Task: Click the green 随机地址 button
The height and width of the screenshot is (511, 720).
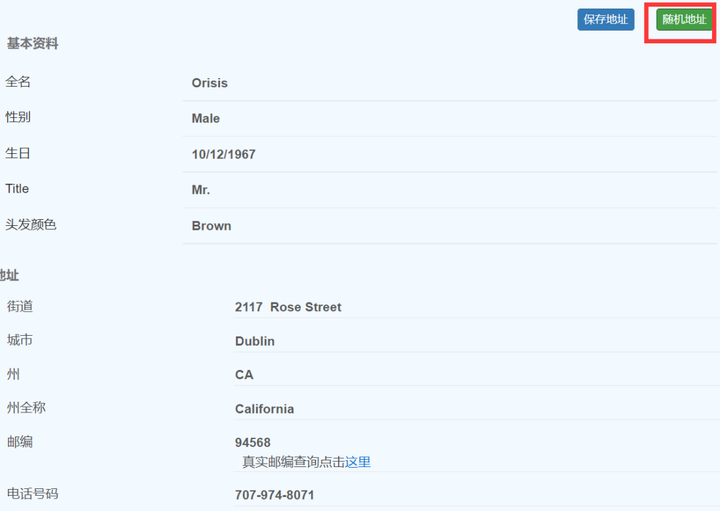Action: 684,19
